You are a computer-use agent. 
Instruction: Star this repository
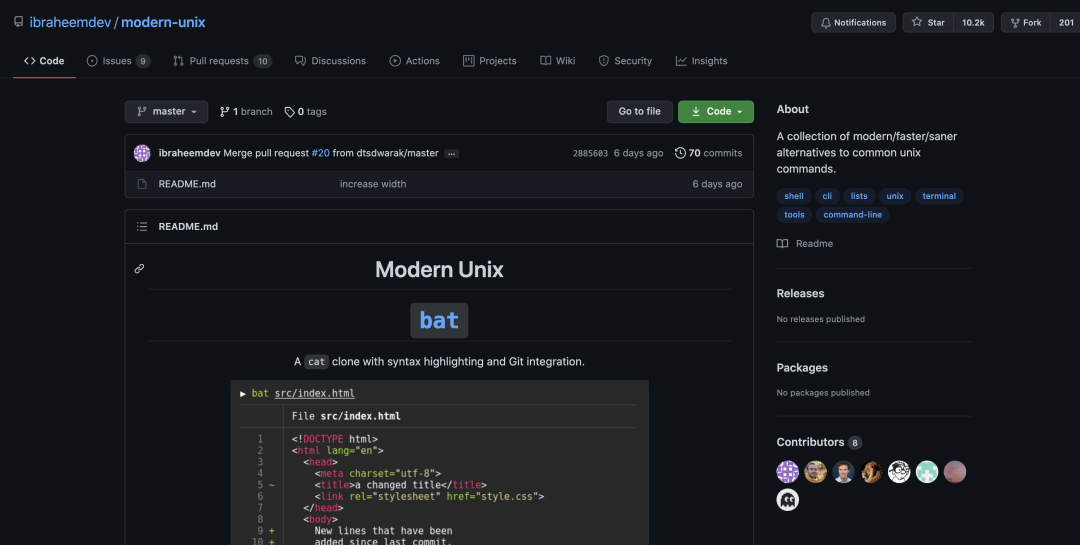click(x=928, y=23)
